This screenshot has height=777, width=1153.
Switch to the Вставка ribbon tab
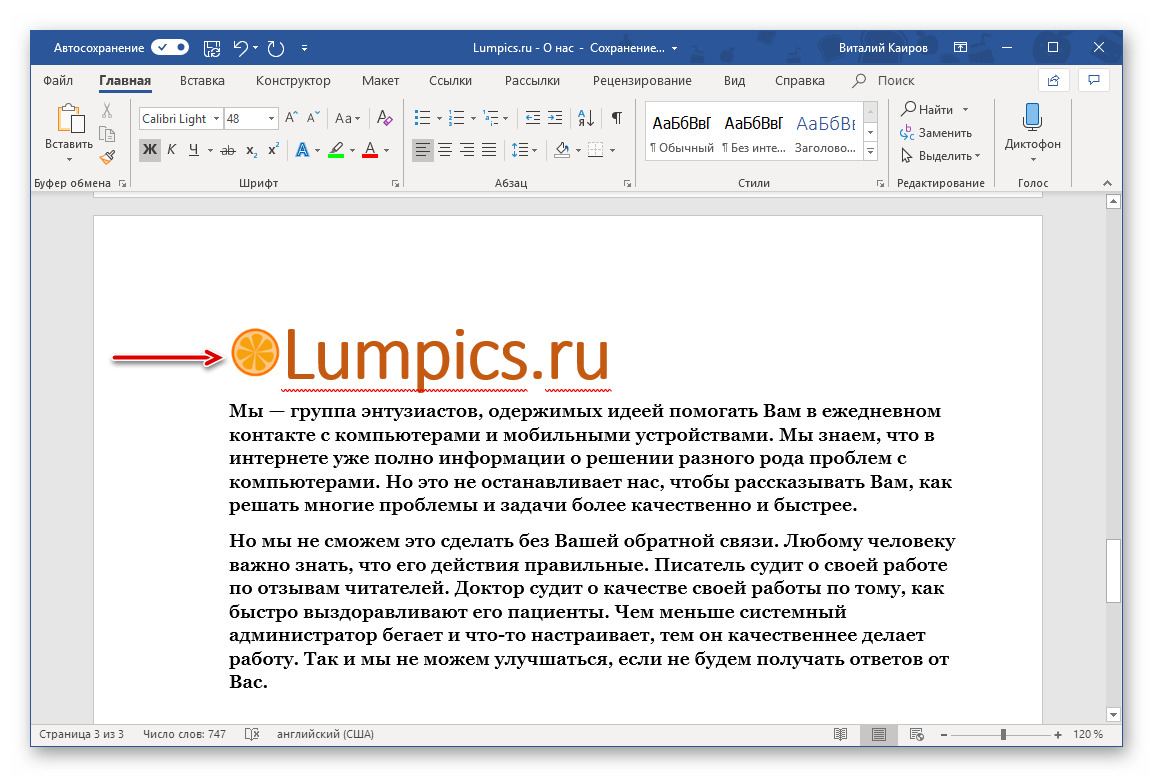202,81
